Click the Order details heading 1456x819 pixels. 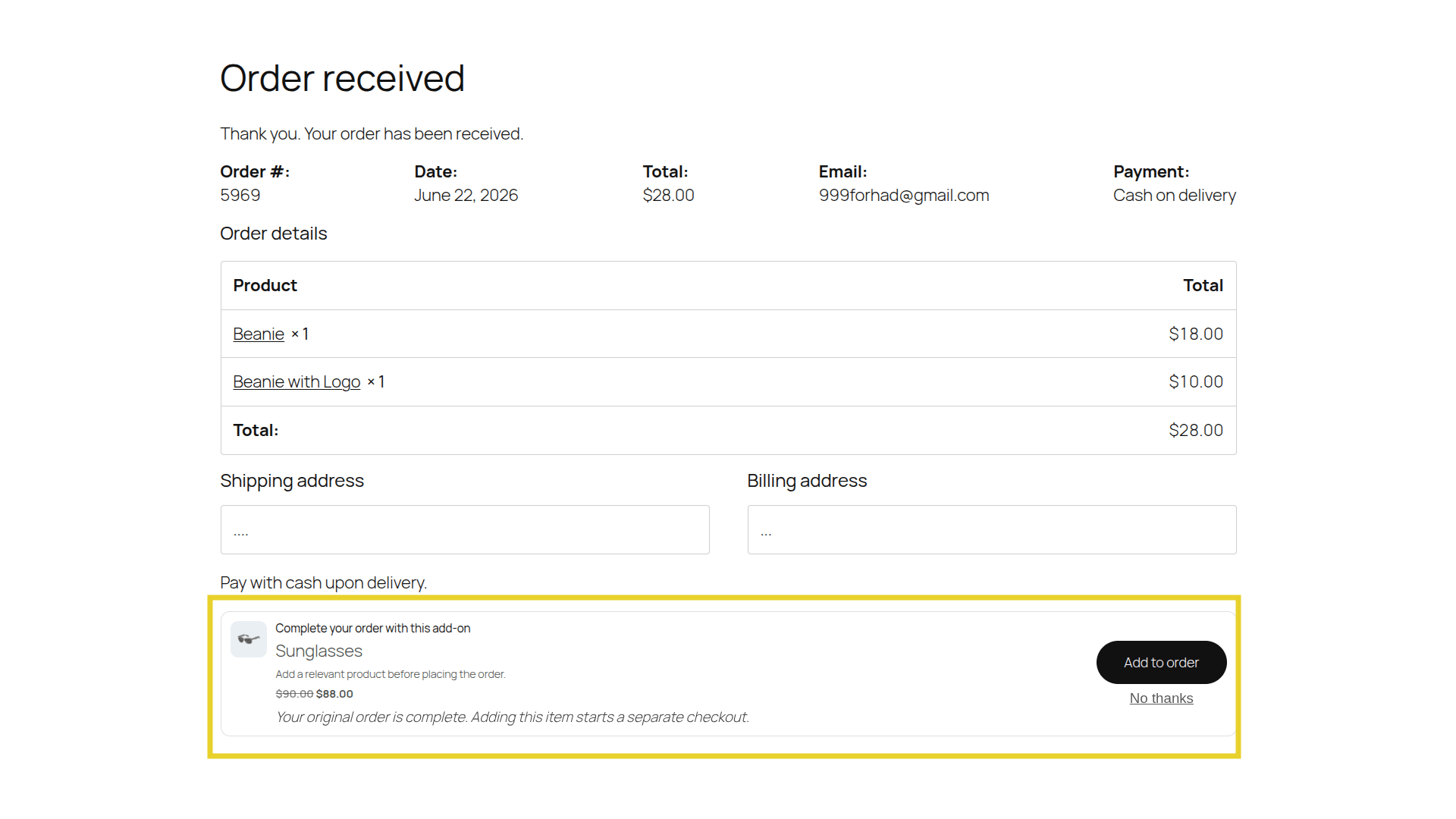274,234
